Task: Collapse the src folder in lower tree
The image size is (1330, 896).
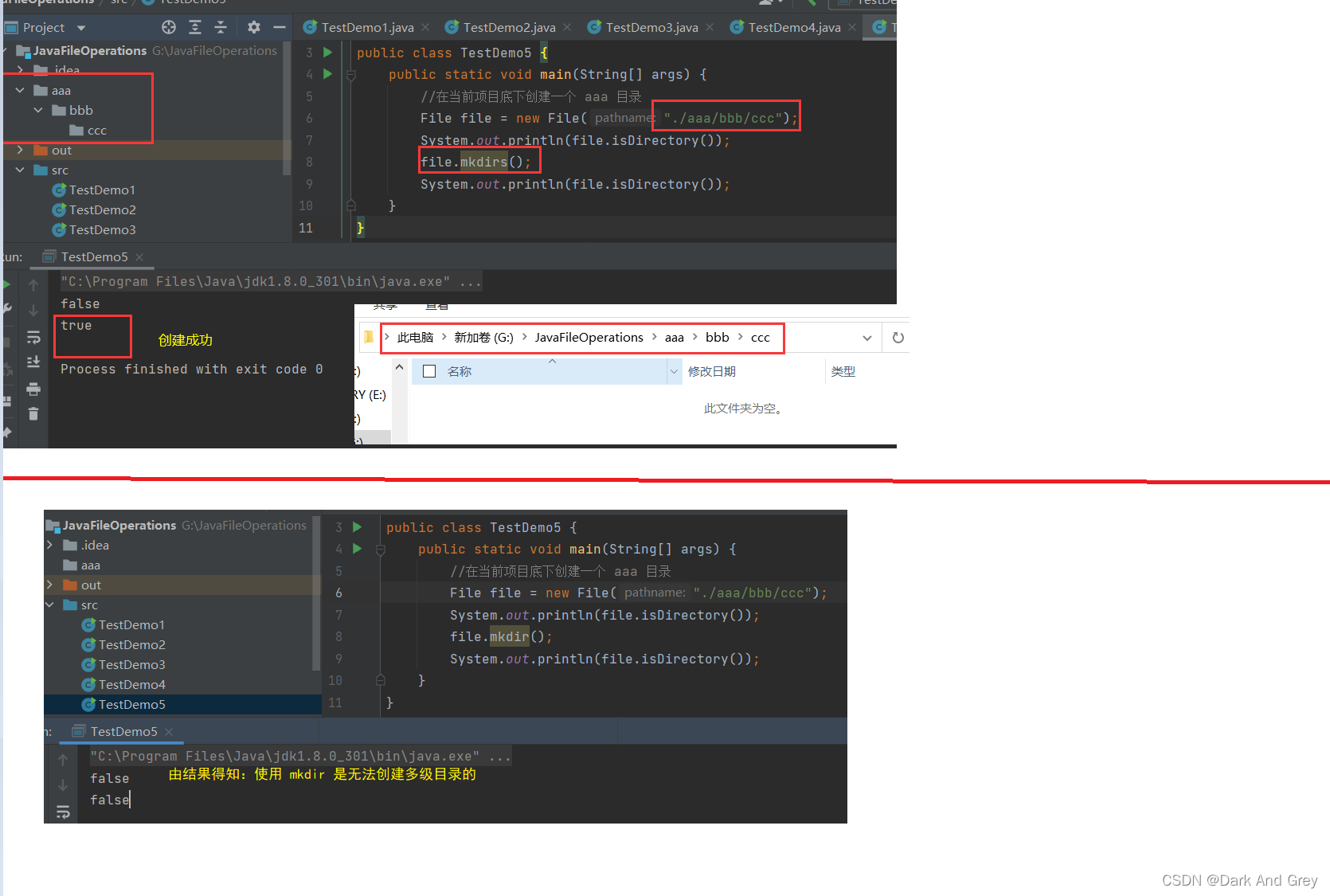Action: (49, 605)
